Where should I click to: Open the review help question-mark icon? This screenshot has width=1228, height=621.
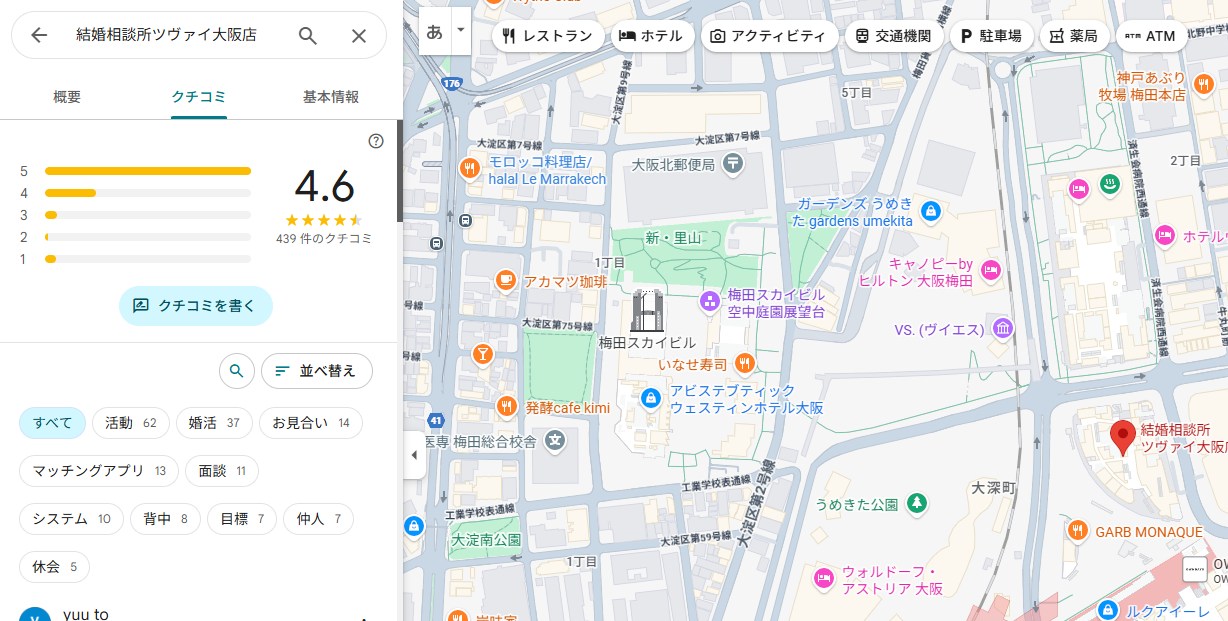376,141
